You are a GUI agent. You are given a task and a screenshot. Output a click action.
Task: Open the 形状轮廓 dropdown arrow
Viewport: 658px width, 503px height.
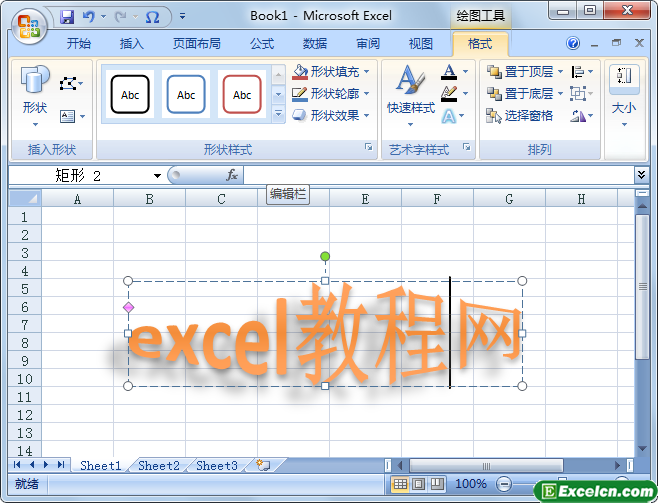[367, 94]
